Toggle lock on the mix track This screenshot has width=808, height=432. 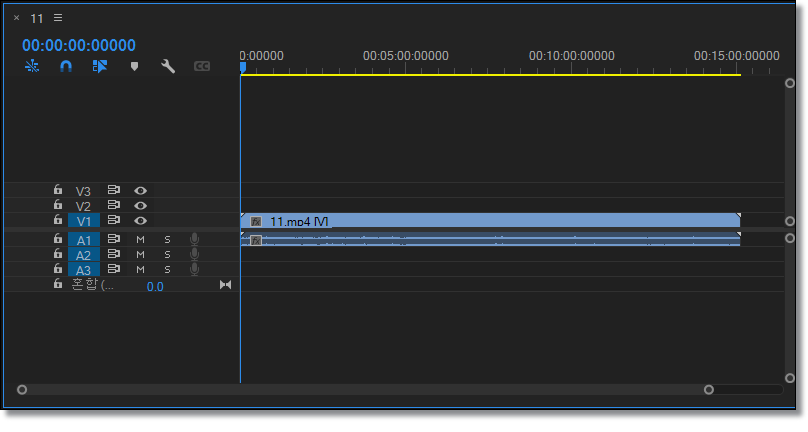(x=58, y=284)
